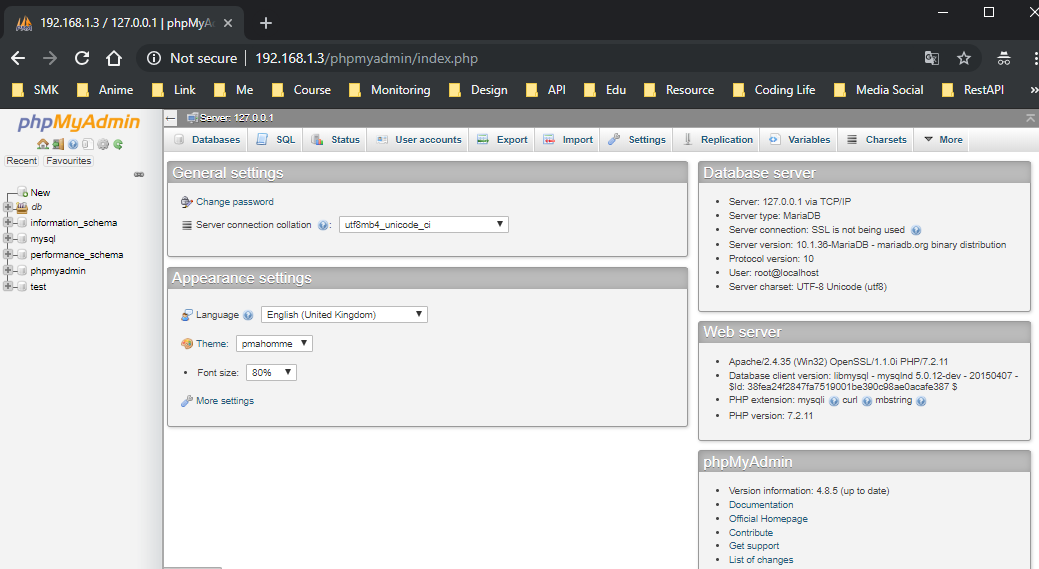Click the help icon next to SSL status

point(916,230)
